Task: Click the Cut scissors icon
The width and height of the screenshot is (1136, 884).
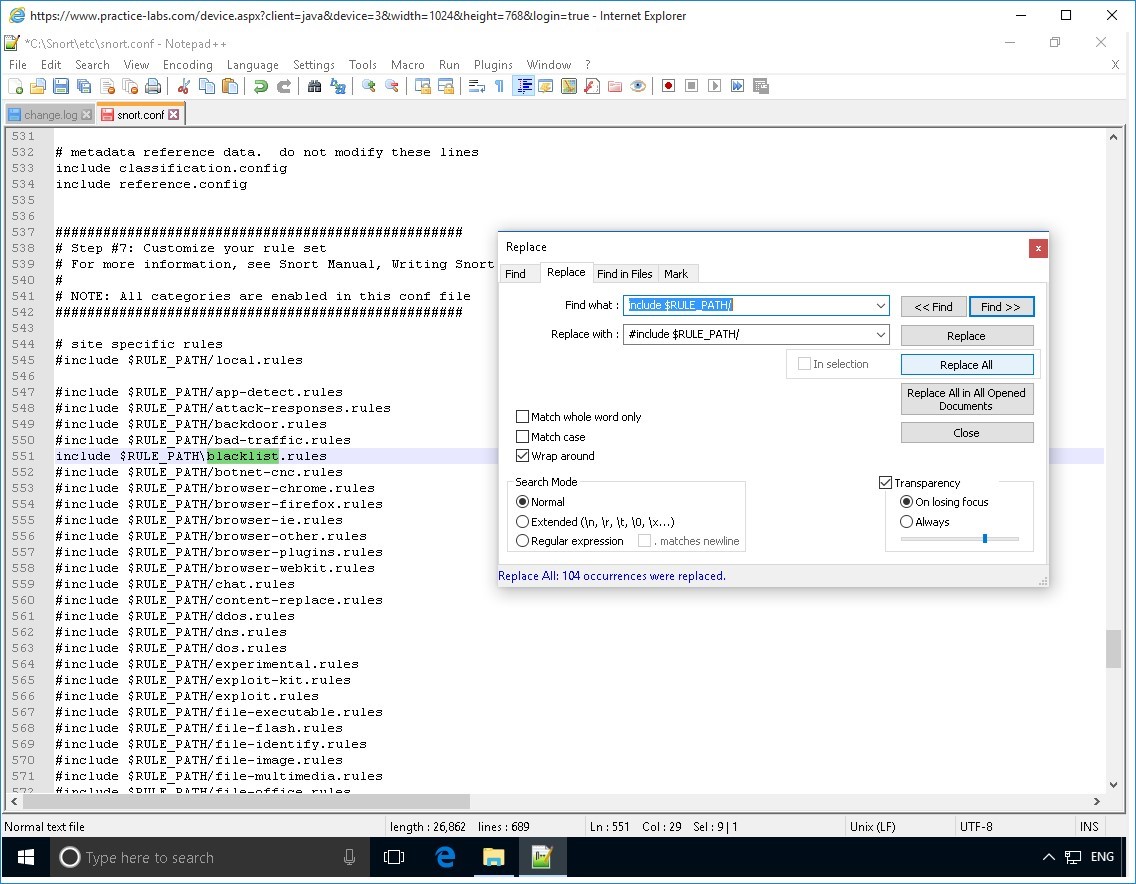Action: click(184, 87)
